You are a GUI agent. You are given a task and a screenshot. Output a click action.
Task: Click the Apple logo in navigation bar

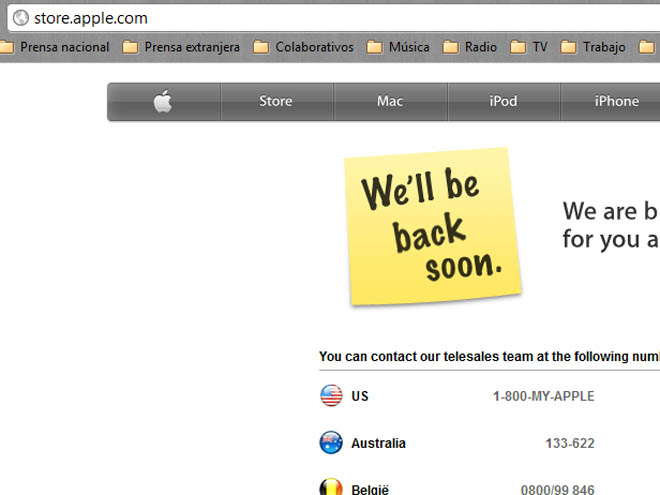point(163,101)
